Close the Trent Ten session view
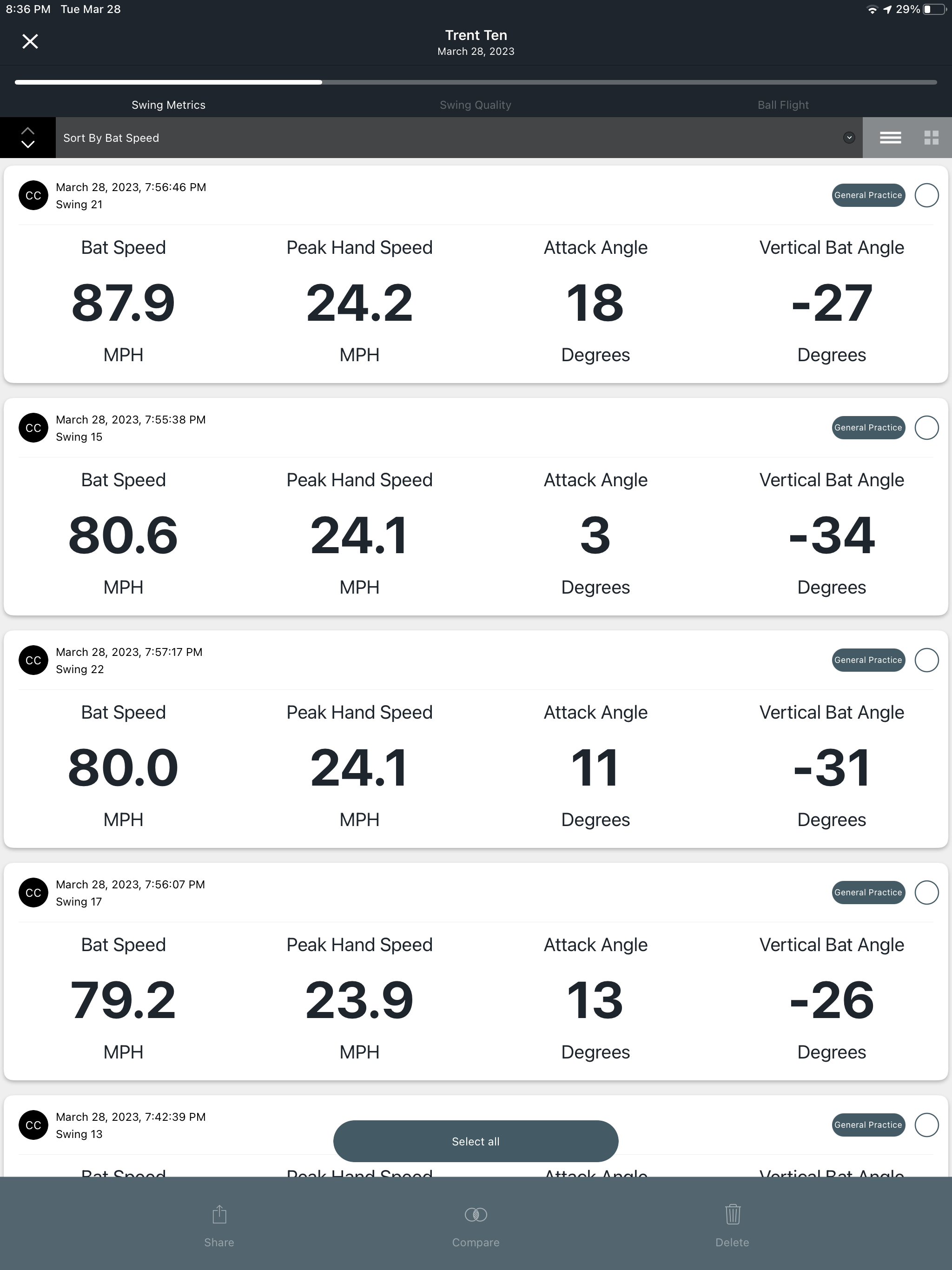Screen dimensions: 952x1270 [30, 41]
